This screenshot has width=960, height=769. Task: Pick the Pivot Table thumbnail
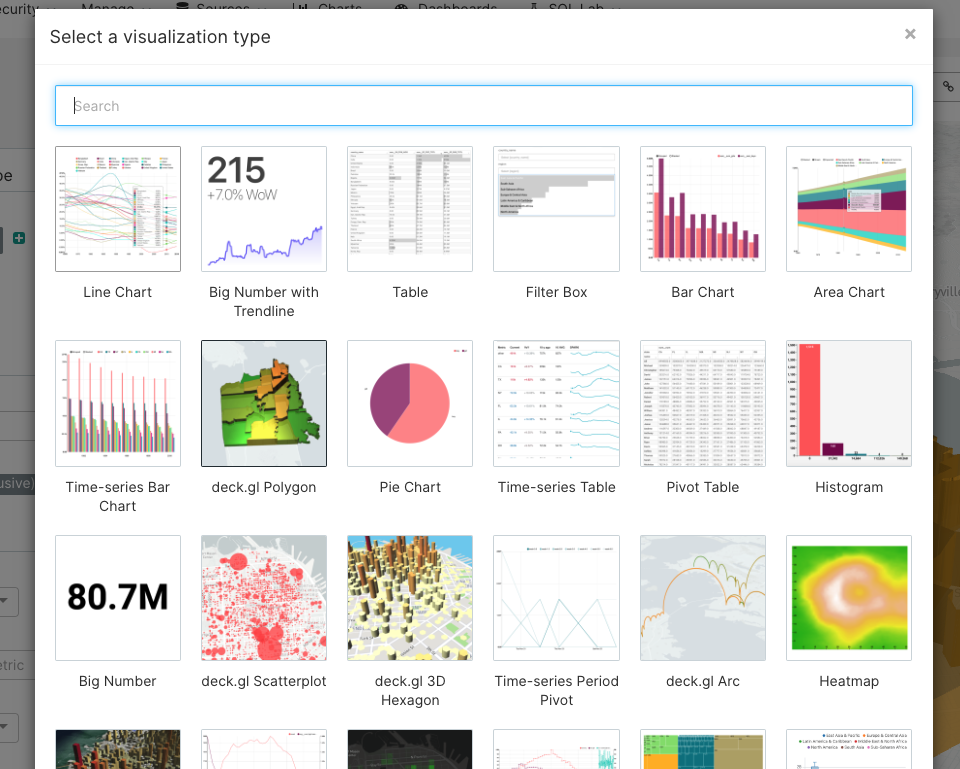(703, 403)
